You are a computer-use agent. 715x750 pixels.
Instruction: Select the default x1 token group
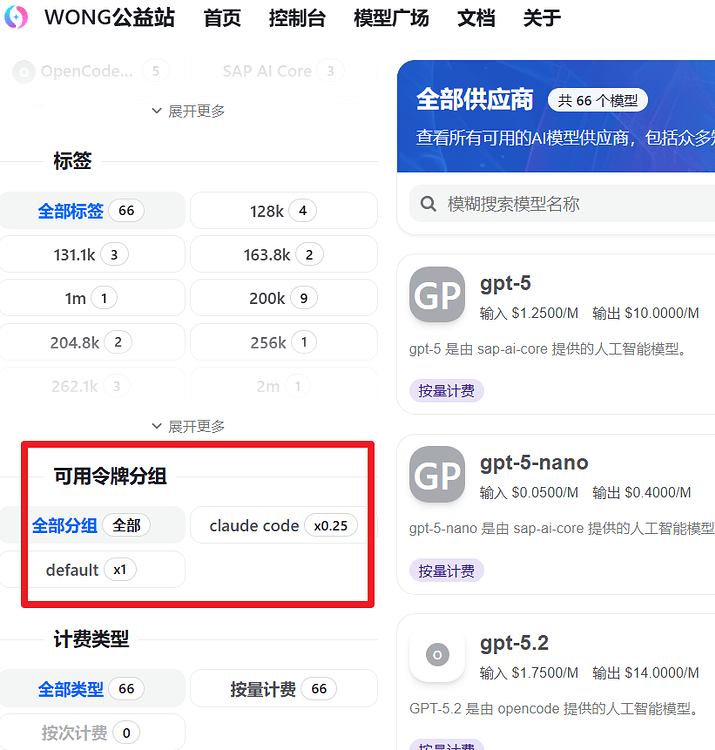(92, 569)
